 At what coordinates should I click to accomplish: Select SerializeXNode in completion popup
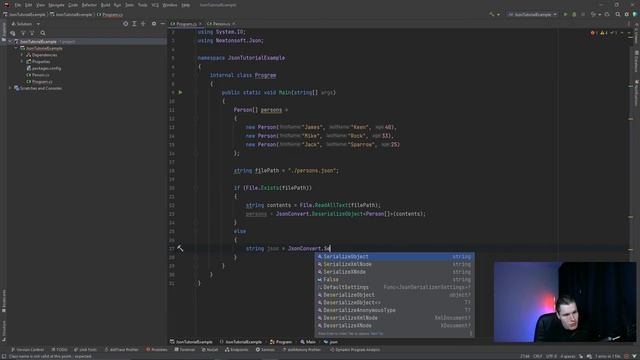click(x=395, y=272)
